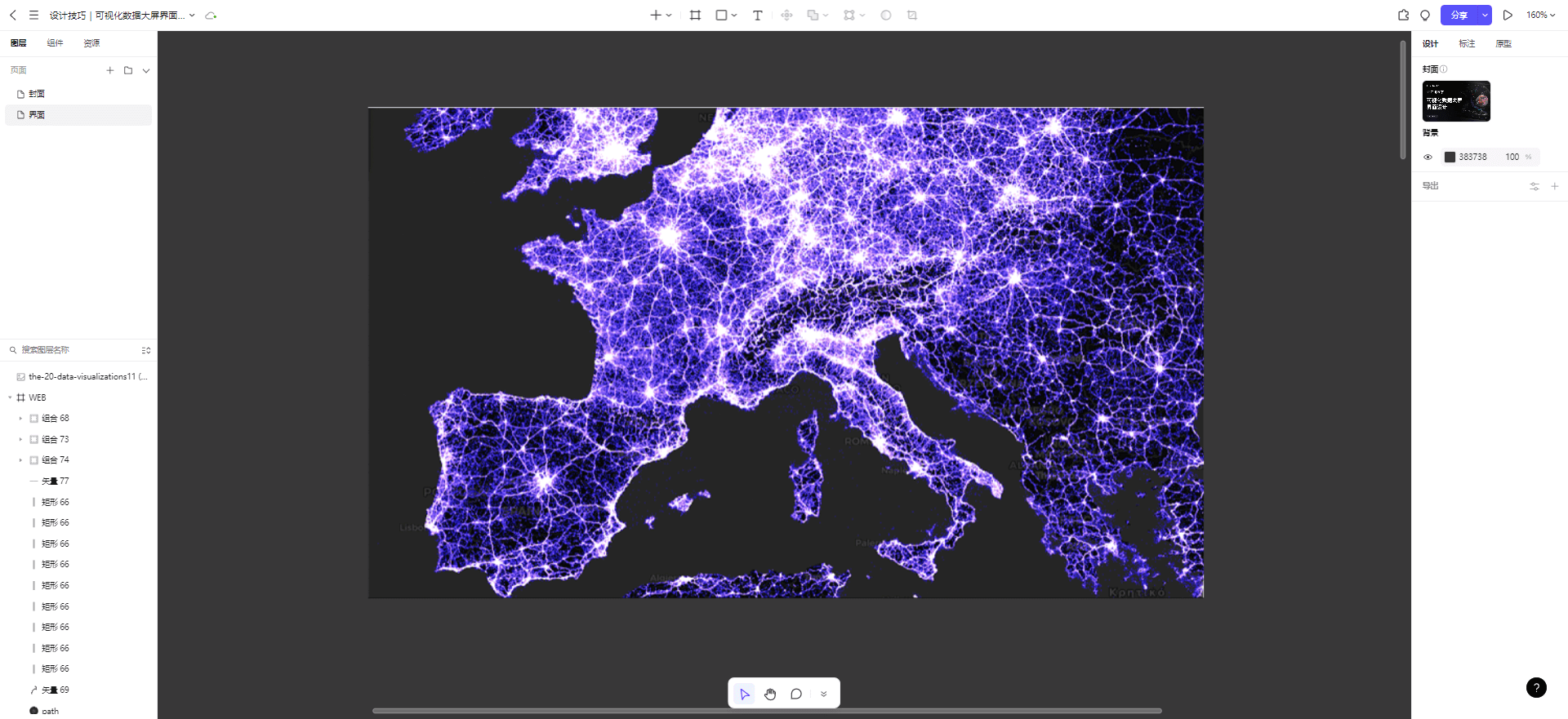Collapse the WEB frame layer

click(10, 397)
